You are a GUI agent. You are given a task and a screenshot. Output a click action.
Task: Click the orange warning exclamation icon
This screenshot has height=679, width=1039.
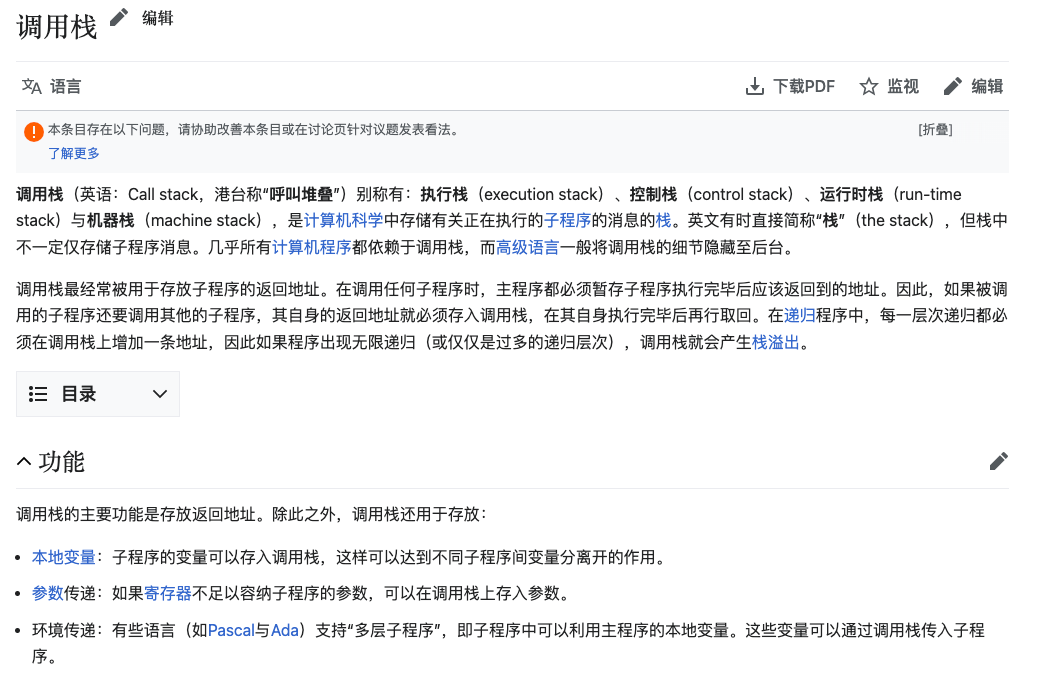pyautogui.click(x=34, y=131)
